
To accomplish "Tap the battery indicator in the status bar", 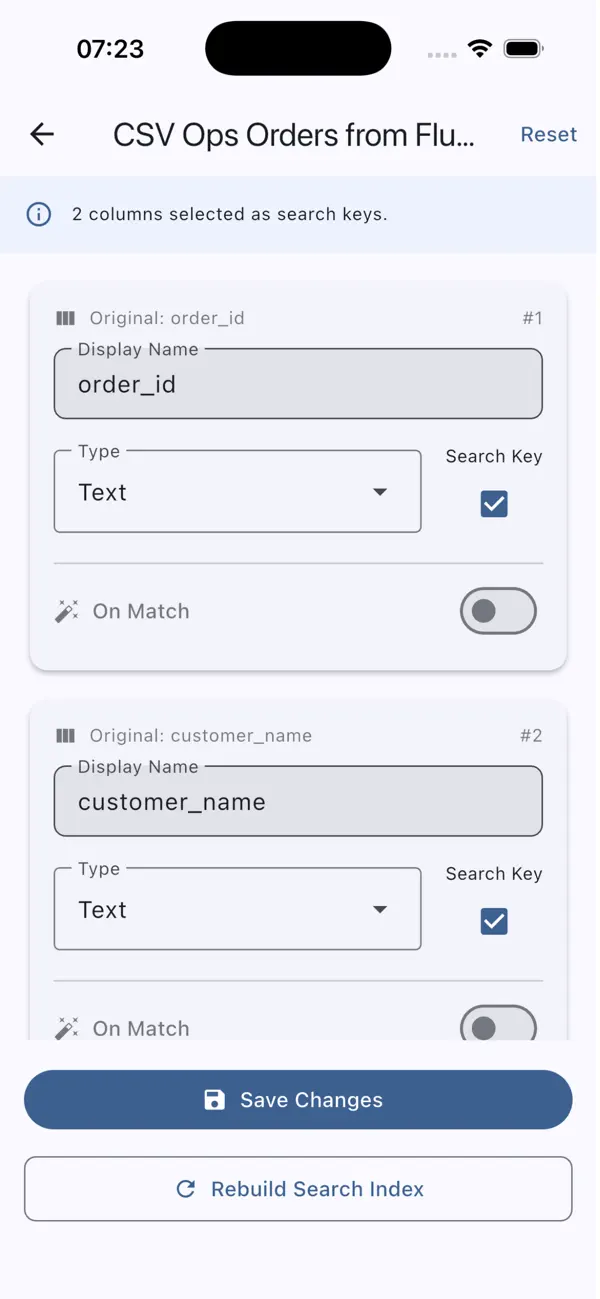I will 523,47.
